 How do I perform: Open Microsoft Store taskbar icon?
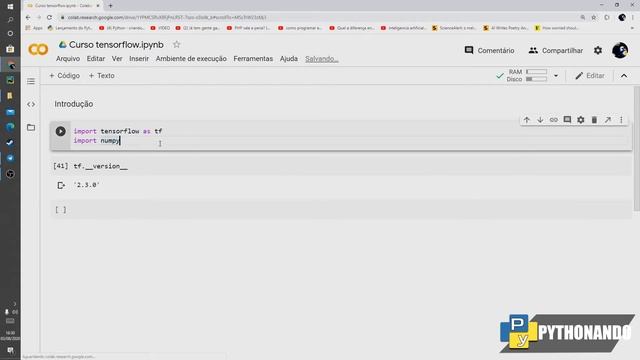click(10, 49)
